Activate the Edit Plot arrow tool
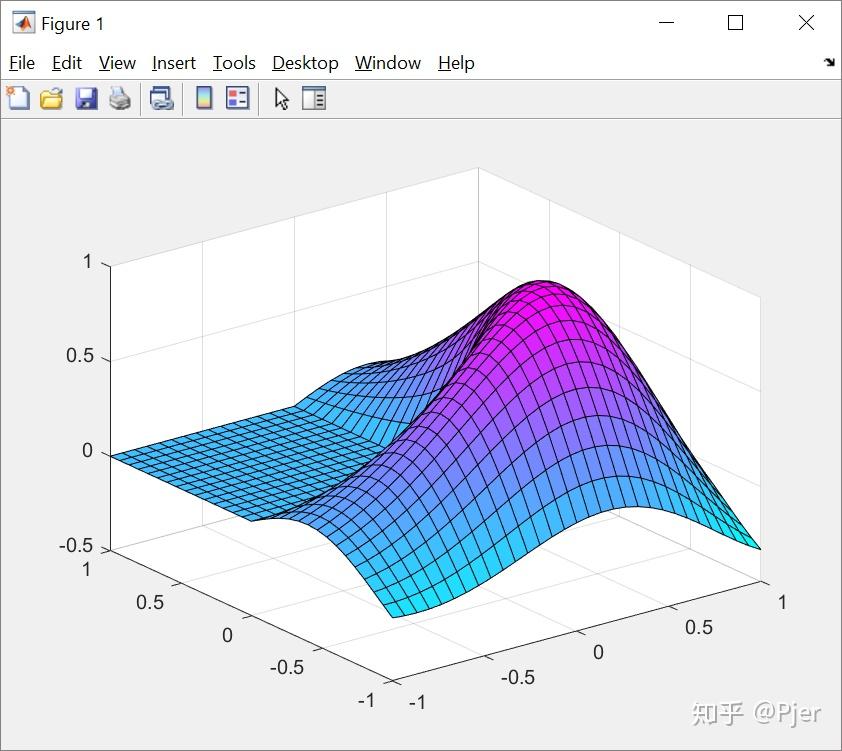842x751 pixels. (281, 99)
